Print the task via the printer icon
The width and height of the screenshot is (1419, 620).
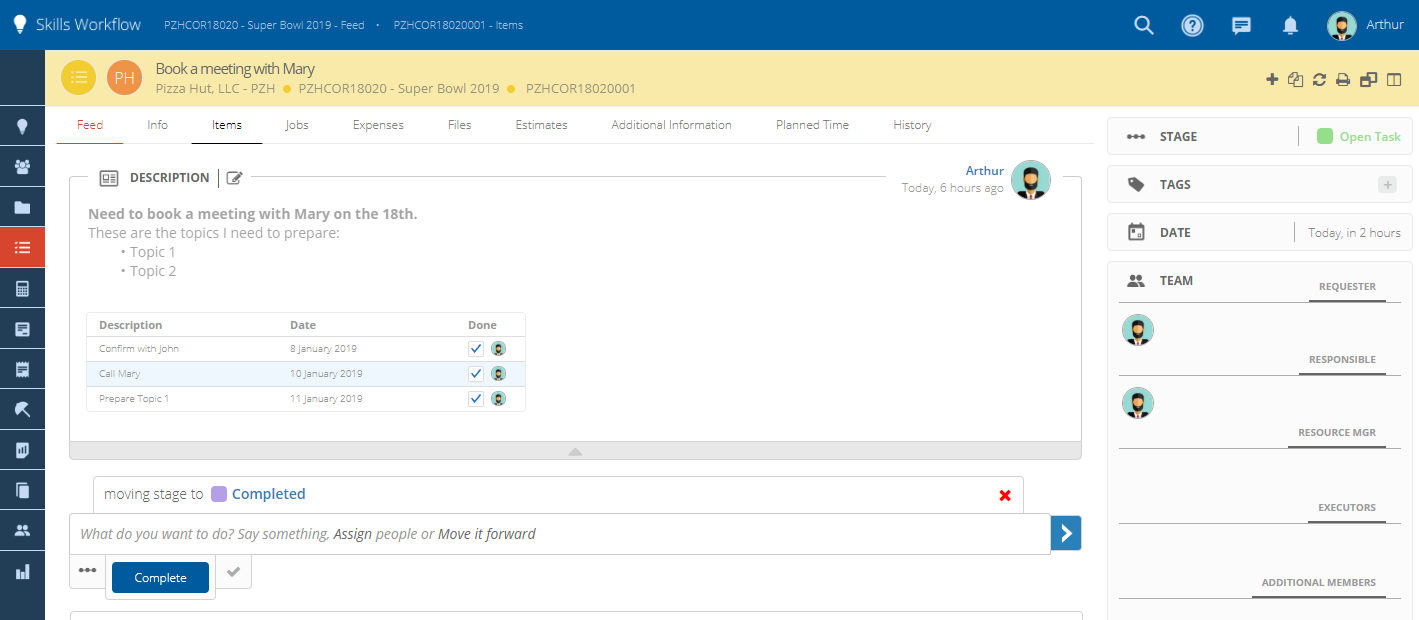point(1343,78)
